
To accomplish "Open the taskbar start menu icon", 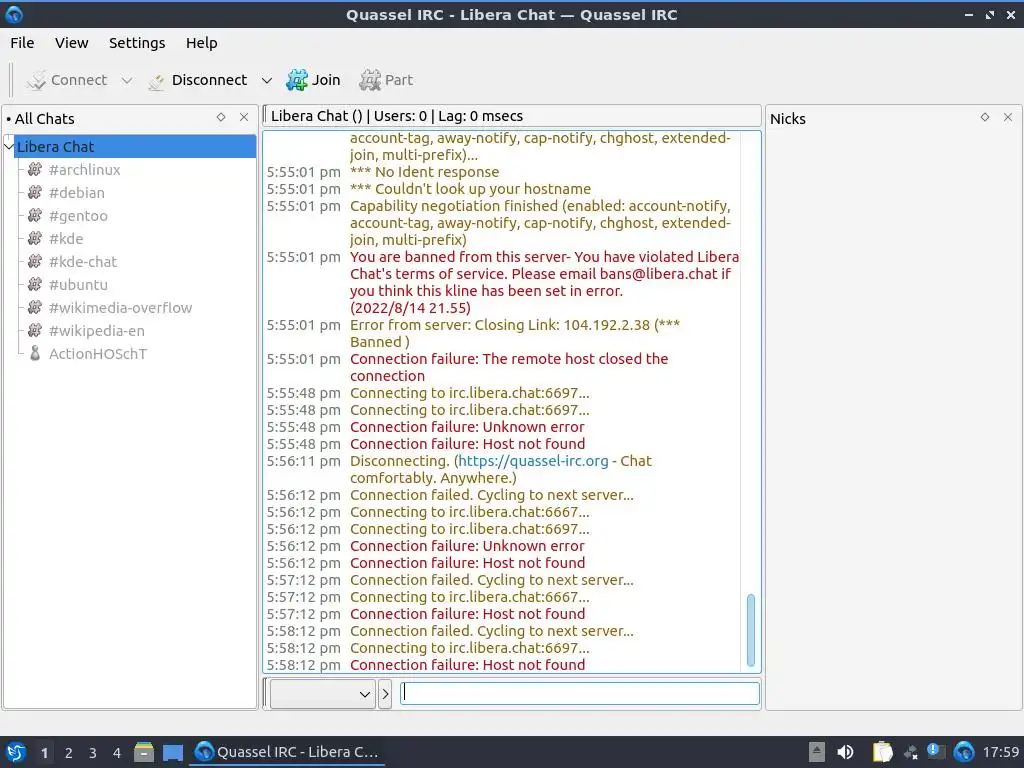I will point(14,752).
